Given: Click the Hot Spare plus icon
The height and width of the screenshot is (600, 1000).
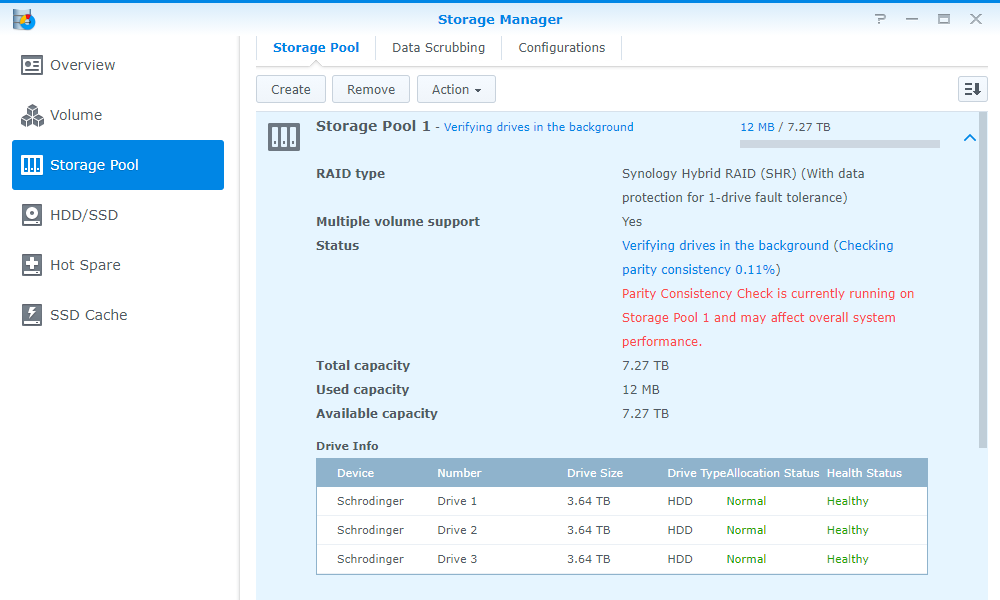Looking at the screenshot, I should [x=32, y=265].
